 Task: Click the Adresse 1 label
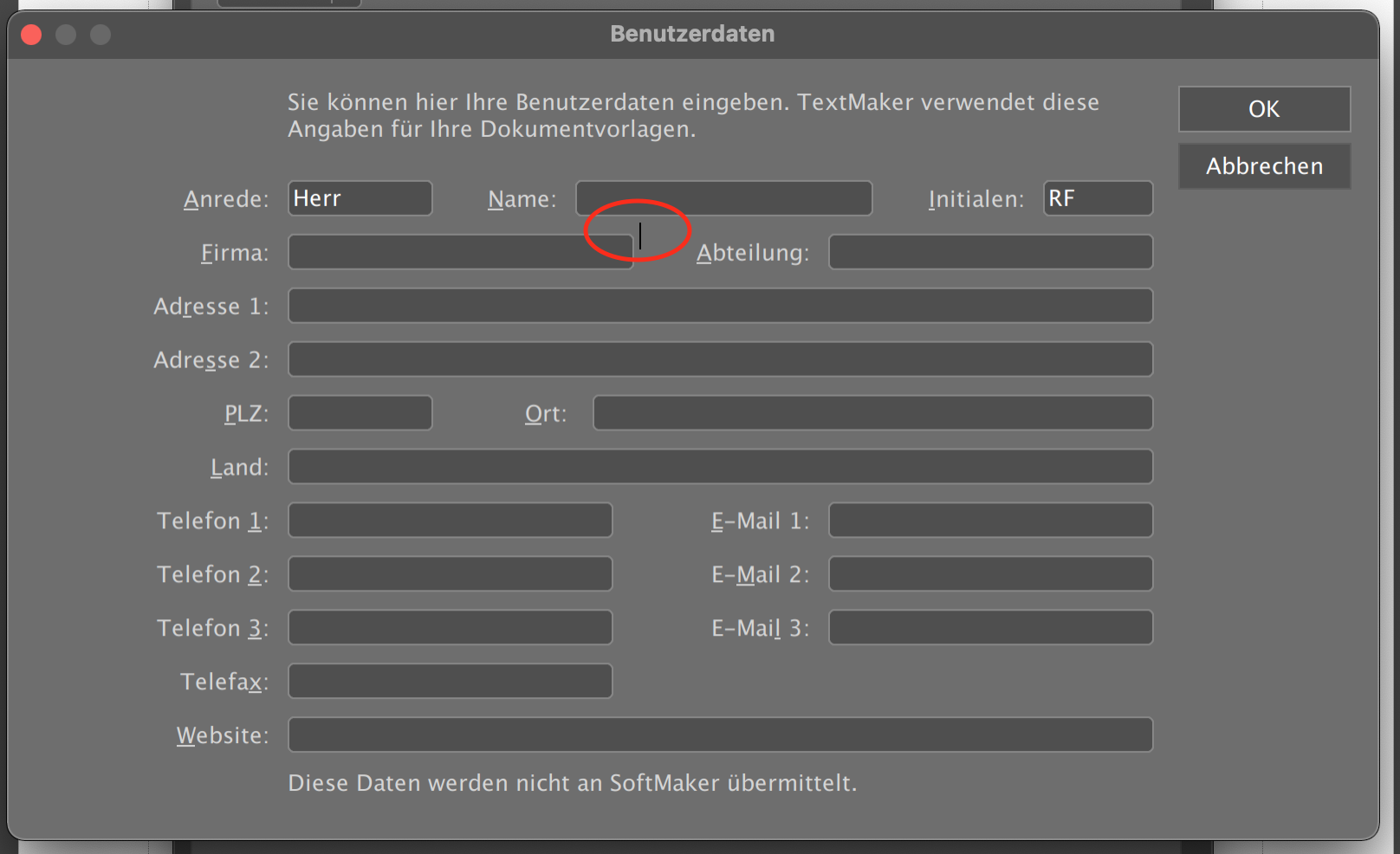(211, 307)
